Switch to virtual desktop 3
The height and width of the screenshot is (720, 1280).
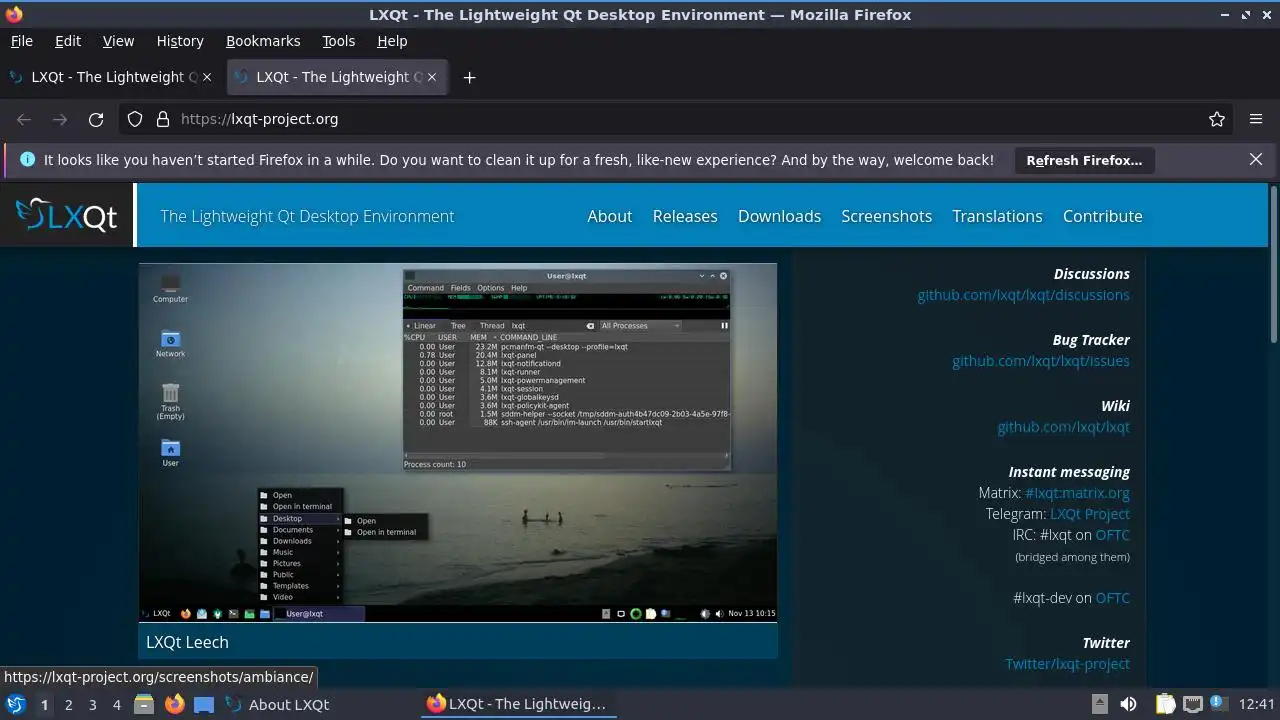coord(92,704)
